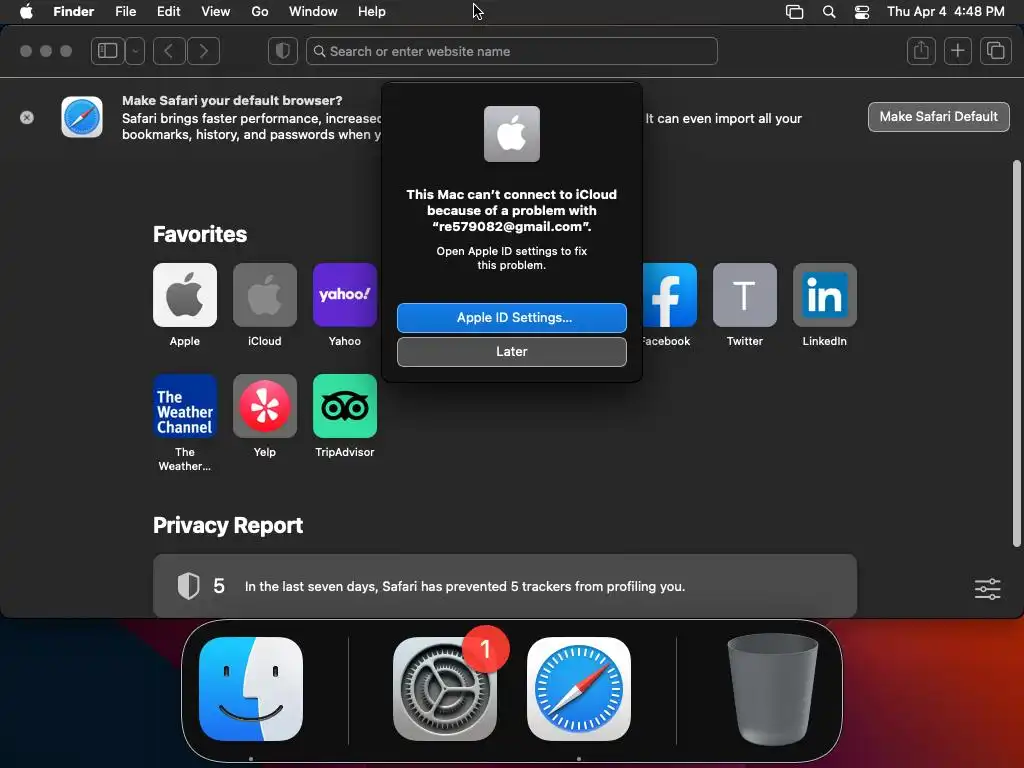Open a new tab with plus icon

[957, 51]
